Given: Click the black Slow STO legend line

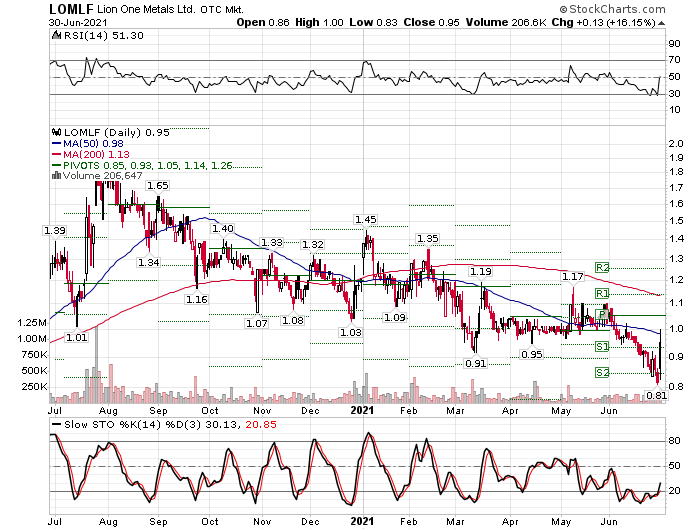Looking at the screenshot, I should [x=56, y=425].
